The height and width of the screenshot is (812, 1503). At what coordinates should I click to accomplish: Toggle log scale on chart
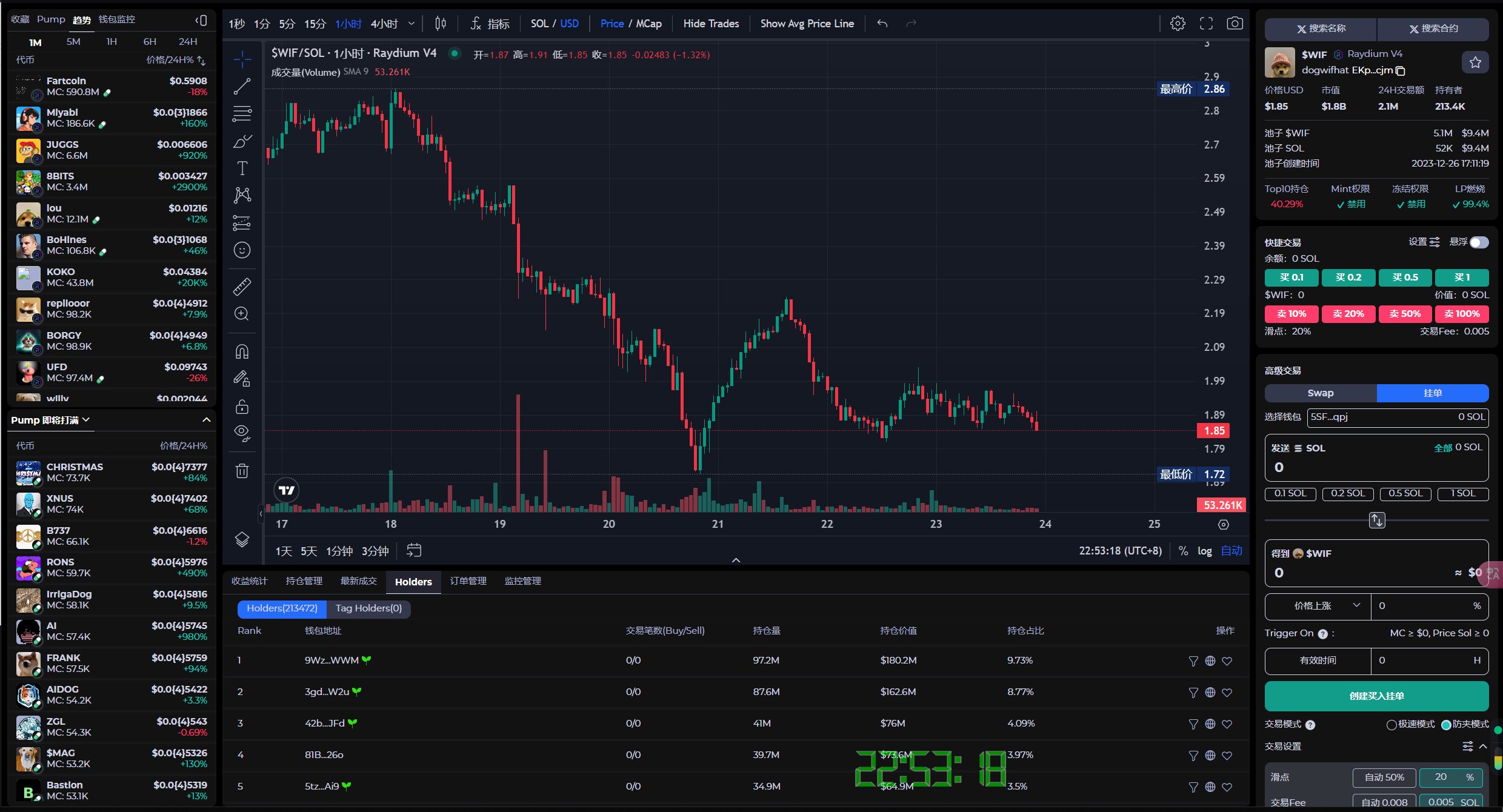click(x=1205, y=551)
